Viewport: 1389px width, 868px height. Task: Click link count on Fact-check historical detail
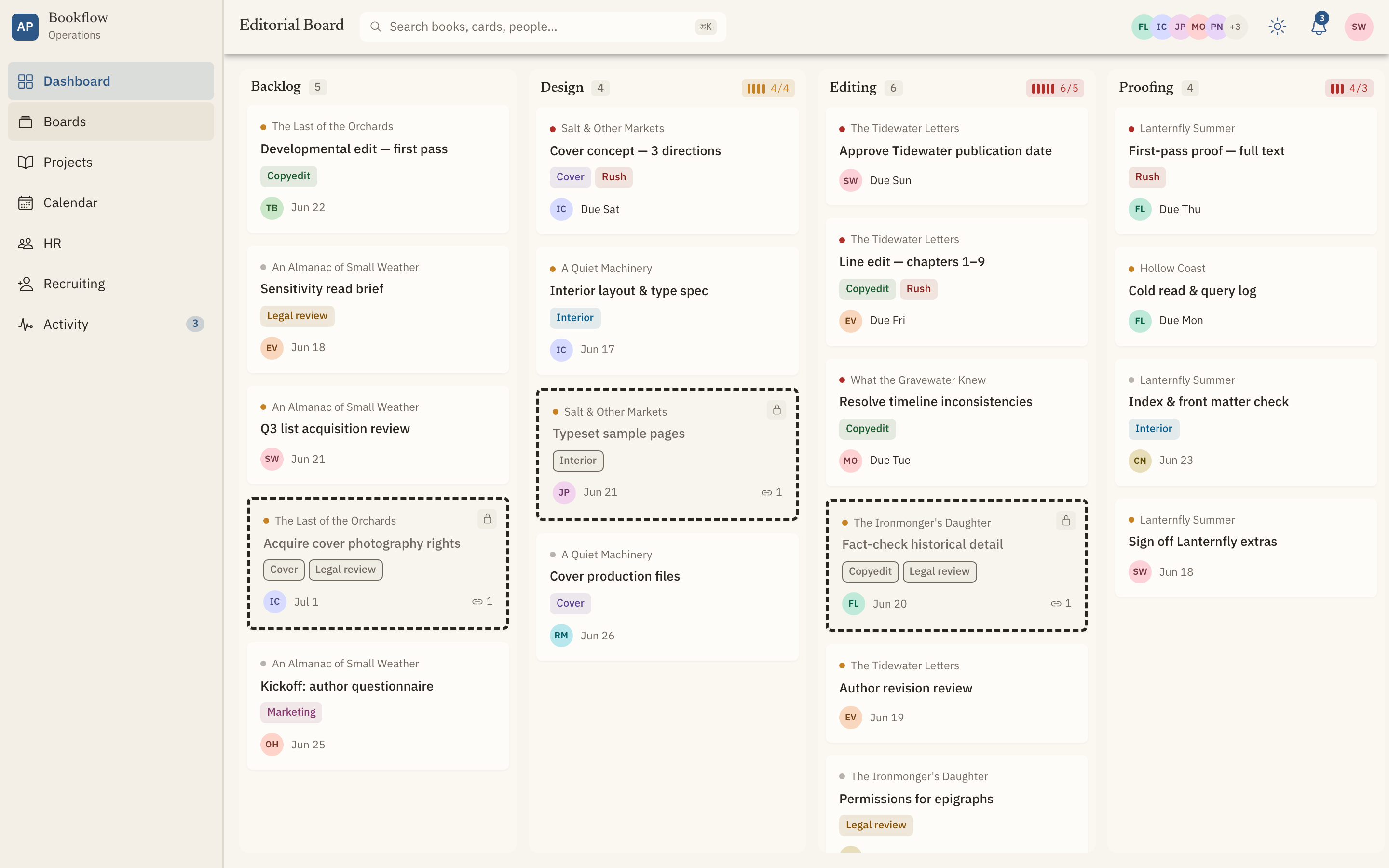coord(1061,603)
